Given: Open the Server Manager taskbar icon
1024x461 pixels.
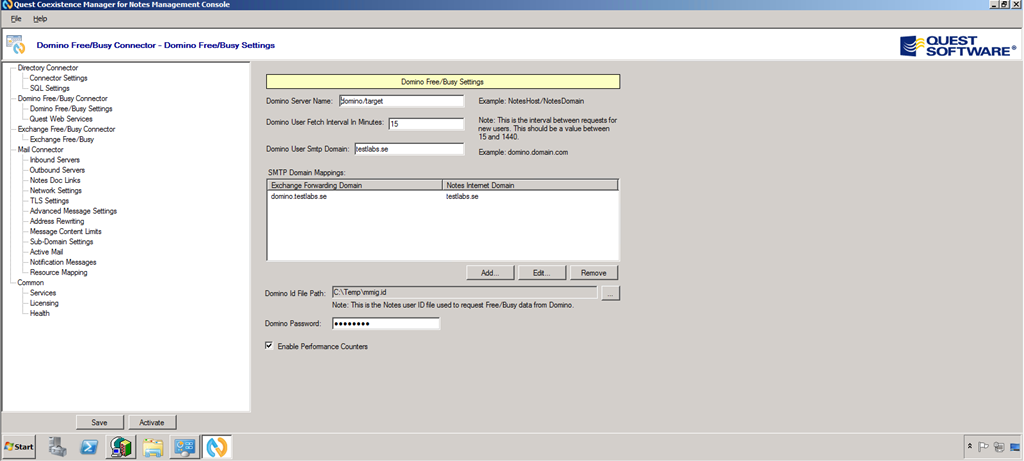Looking at the screenshot, I should click(x=58, y=447).
